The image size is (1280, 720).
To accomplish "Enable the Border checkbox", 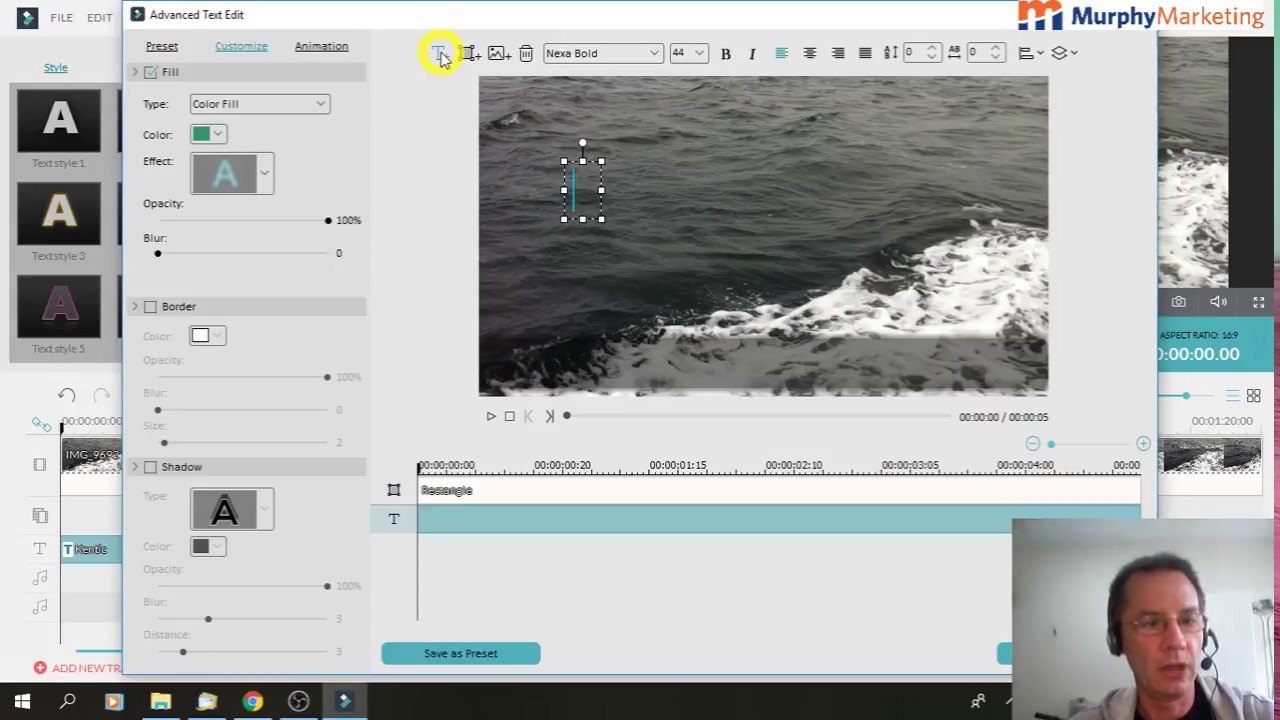I will point(150,307).
